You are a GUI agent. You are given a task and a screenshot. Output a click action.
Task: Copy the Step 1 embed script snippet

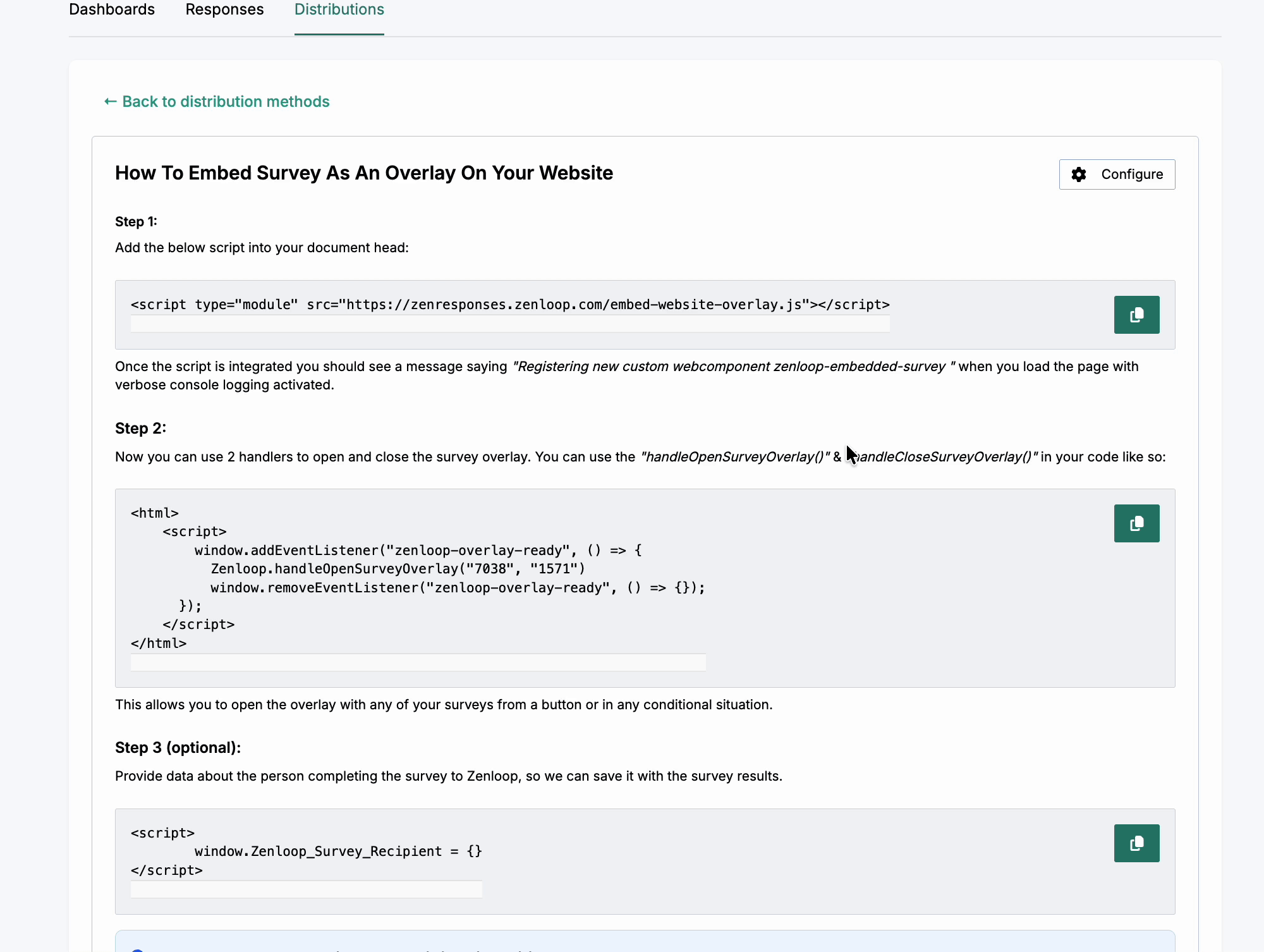[1136, 315]
